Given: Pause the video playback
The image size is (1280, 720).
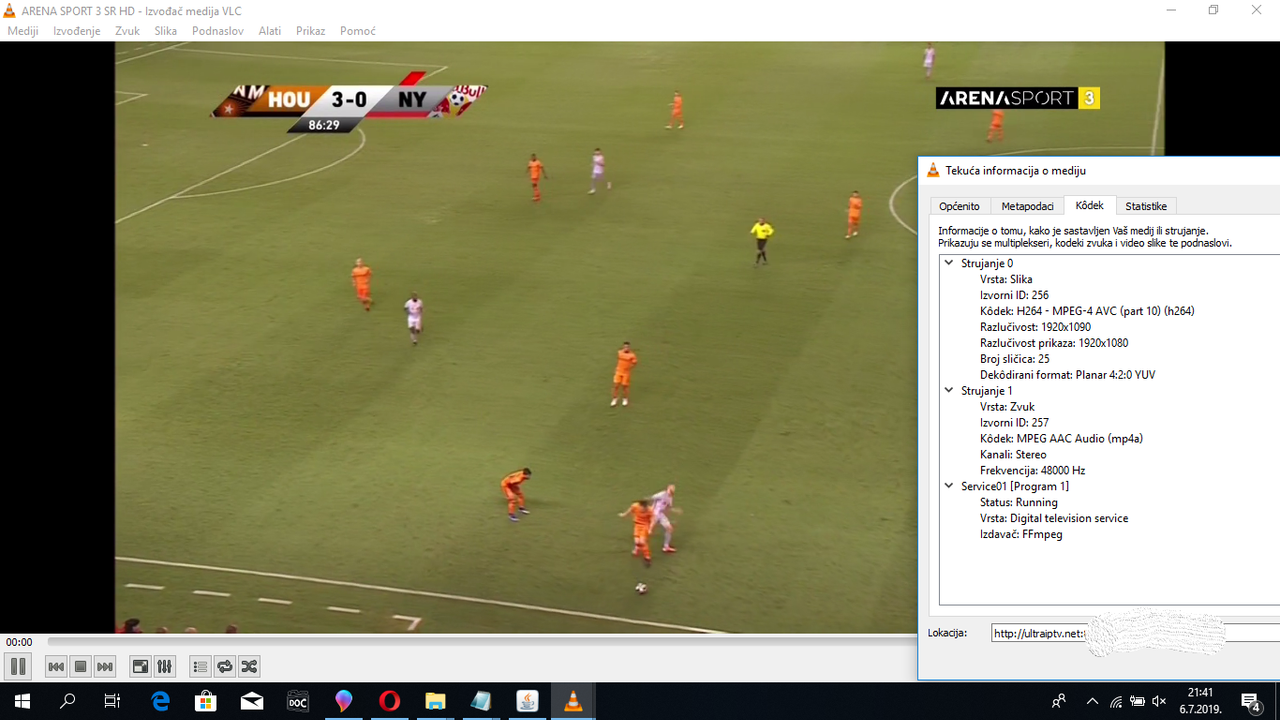Looking at the screenshot, I should point(18,667).
